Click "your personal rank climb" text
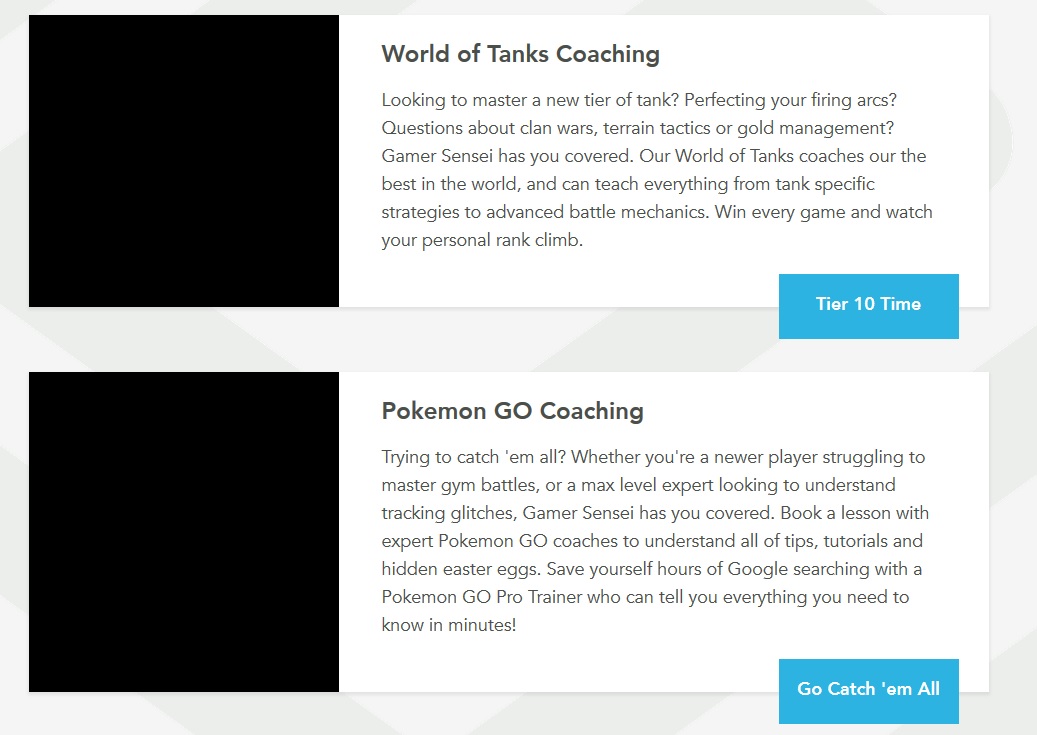1037x735 pixels. [480, 241]
